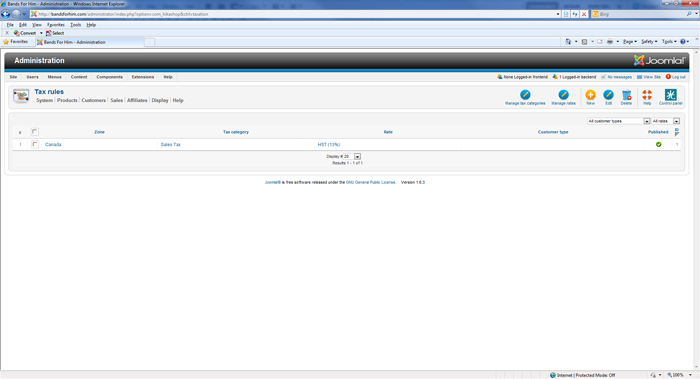The image size is (700, 379).
Task: Click the IE help question-mark icon
Action: 683,42
